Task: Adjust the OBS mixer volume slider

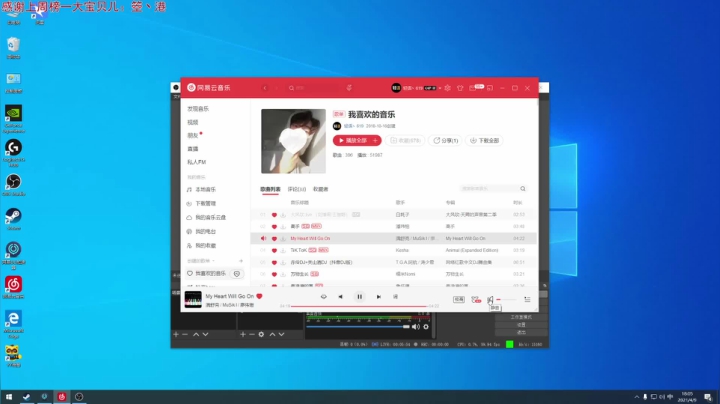Action: coord(358,327)
